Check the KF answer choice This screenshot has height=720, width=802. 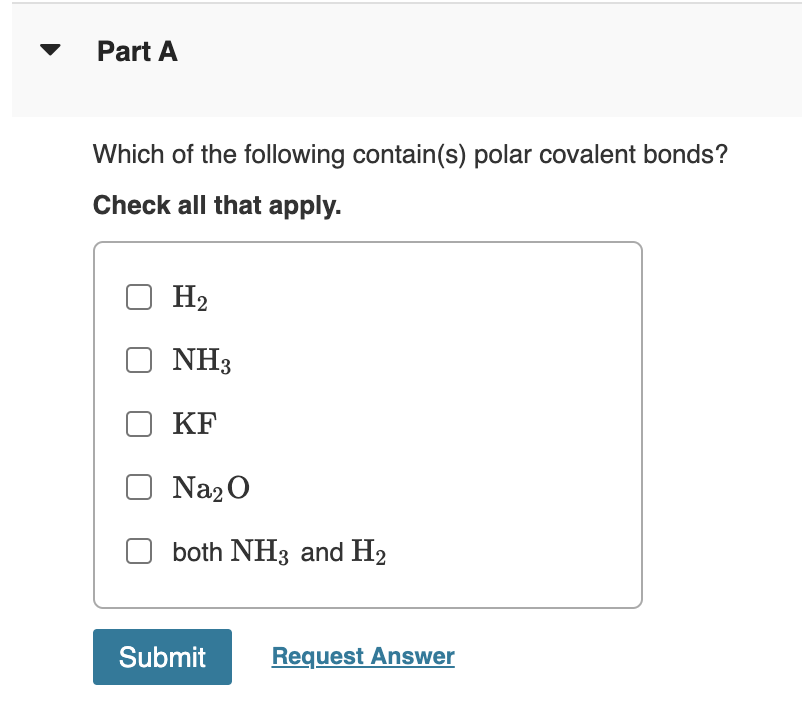pos(138,424)
